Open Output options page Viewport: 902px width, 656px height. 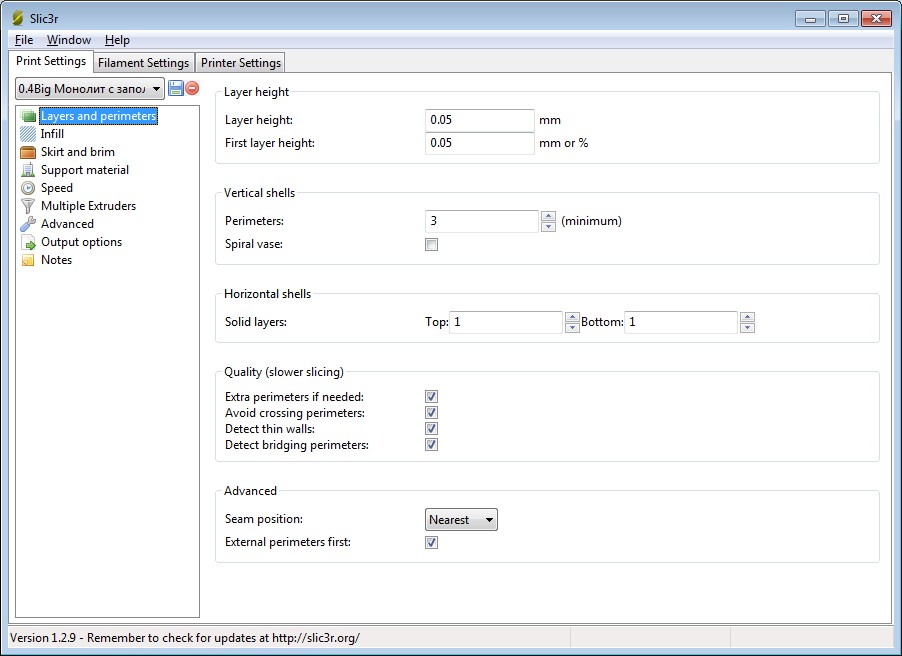click(x=81, y=242)
